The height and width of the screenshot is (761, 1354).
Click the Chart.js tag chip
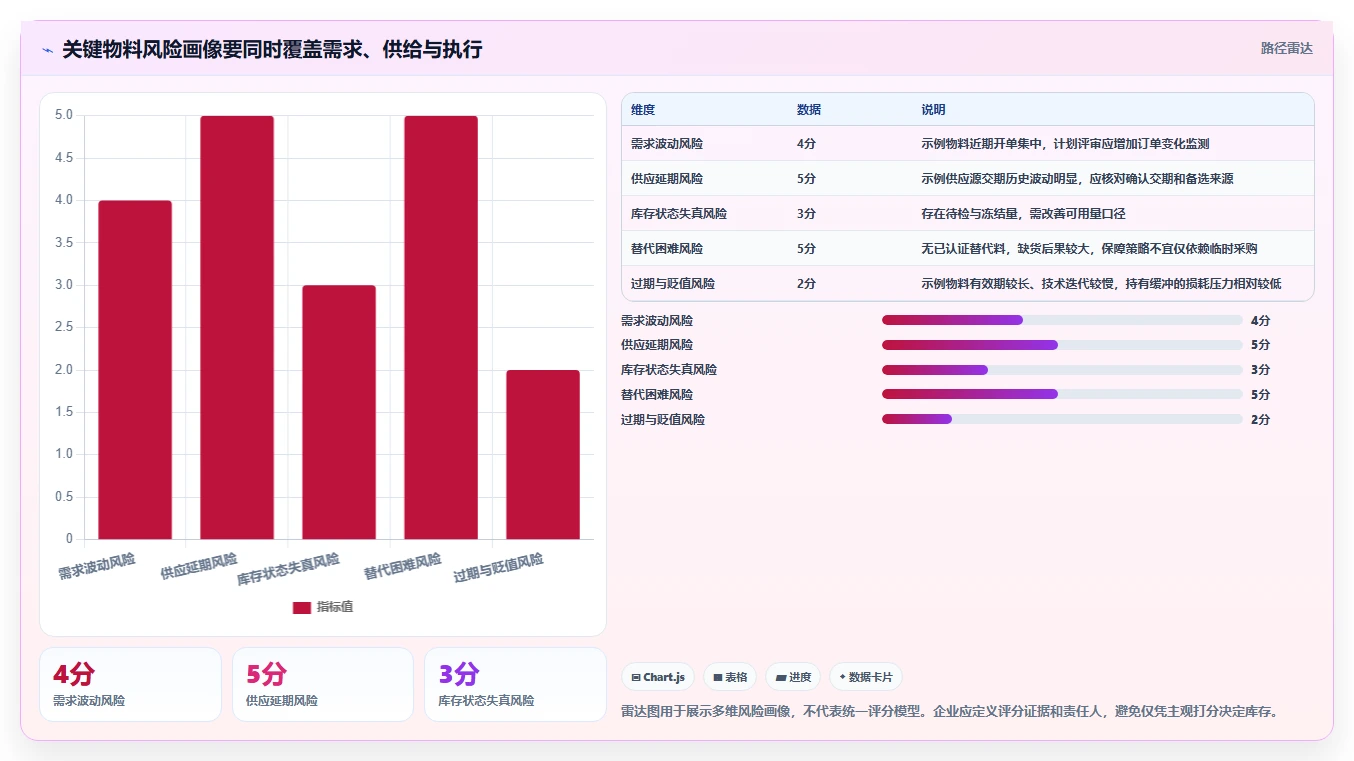point(658,677)
